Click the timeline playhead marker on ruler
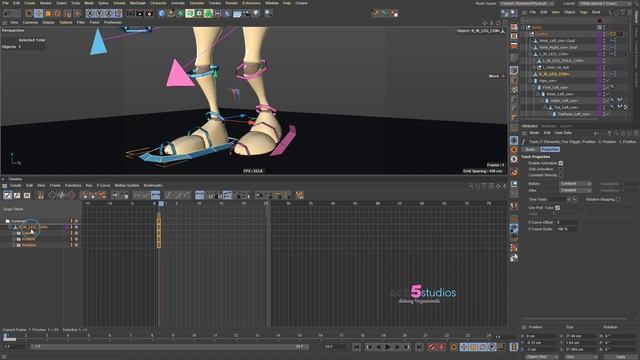Viewport: 640px width, 360px height. [x=161, y=204]
